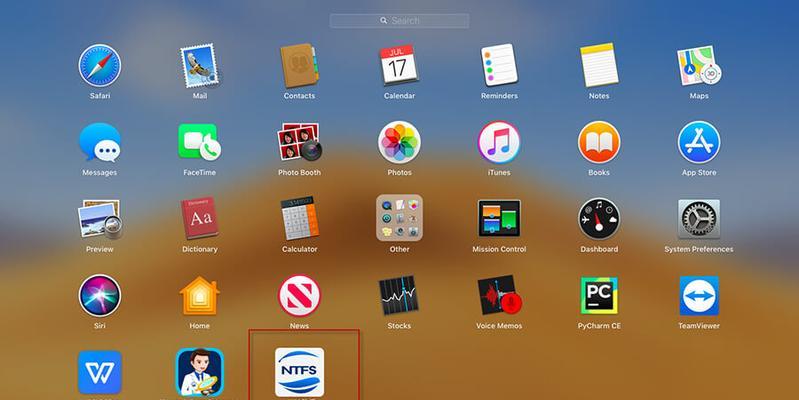Open PyCharm CE
The image size is (799, 400).
tap(599, 296)
